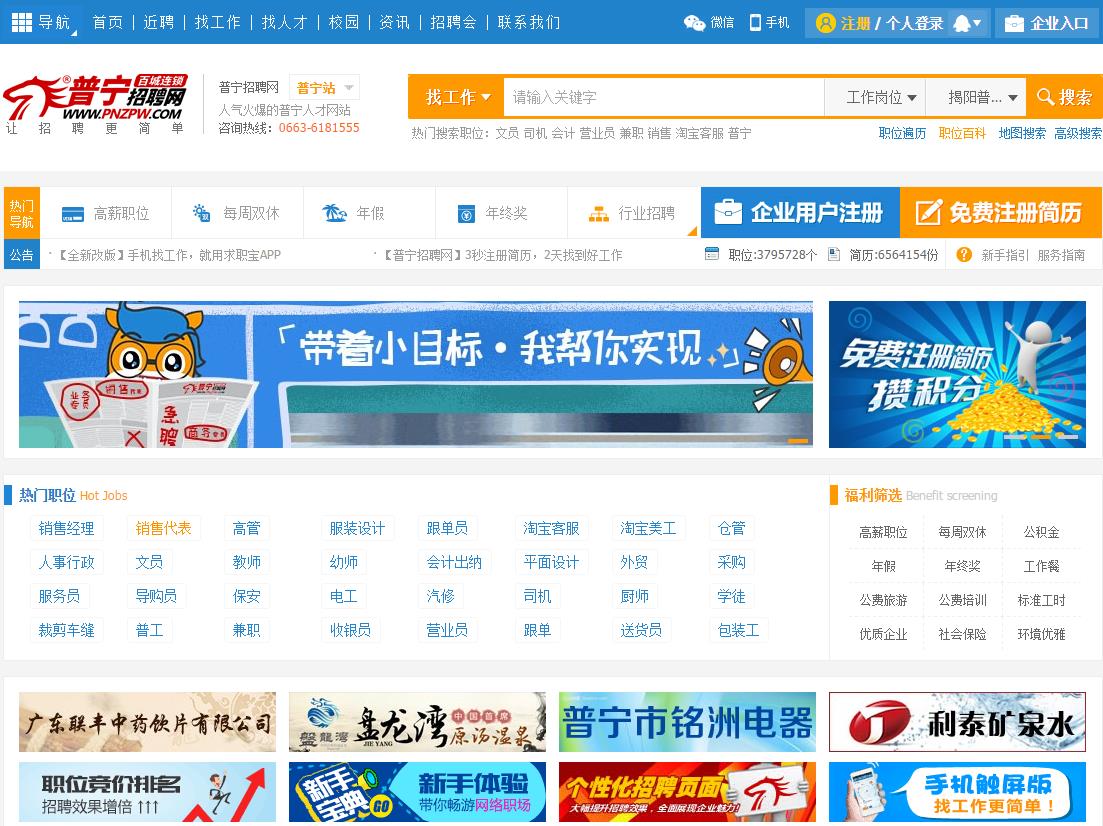Click the 年假 palm tree icon
This screenshot has width=1103, height=826.
(334, 212)
